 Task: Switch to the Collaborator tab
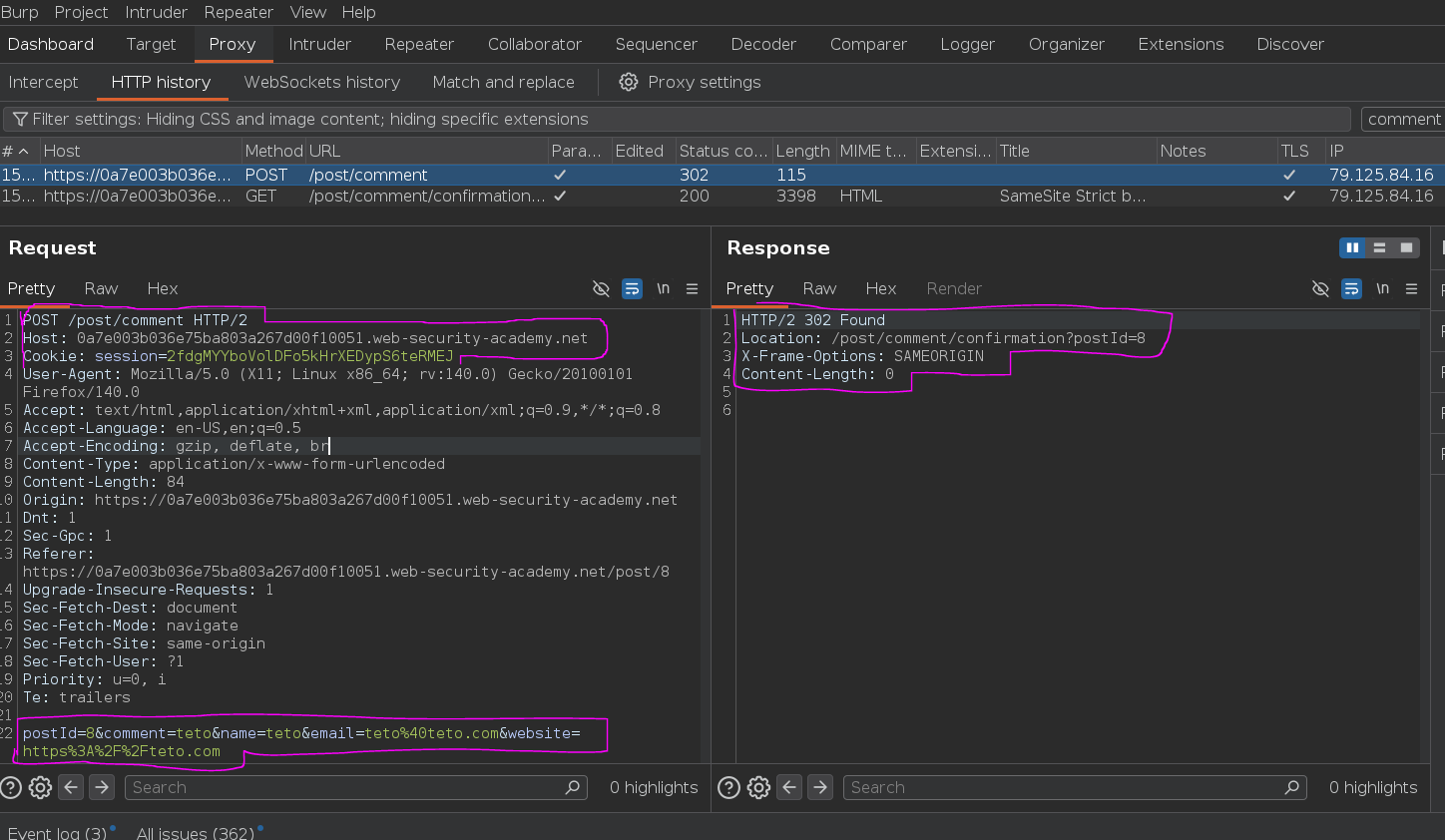pyautogui.click(x=535, y=44)
